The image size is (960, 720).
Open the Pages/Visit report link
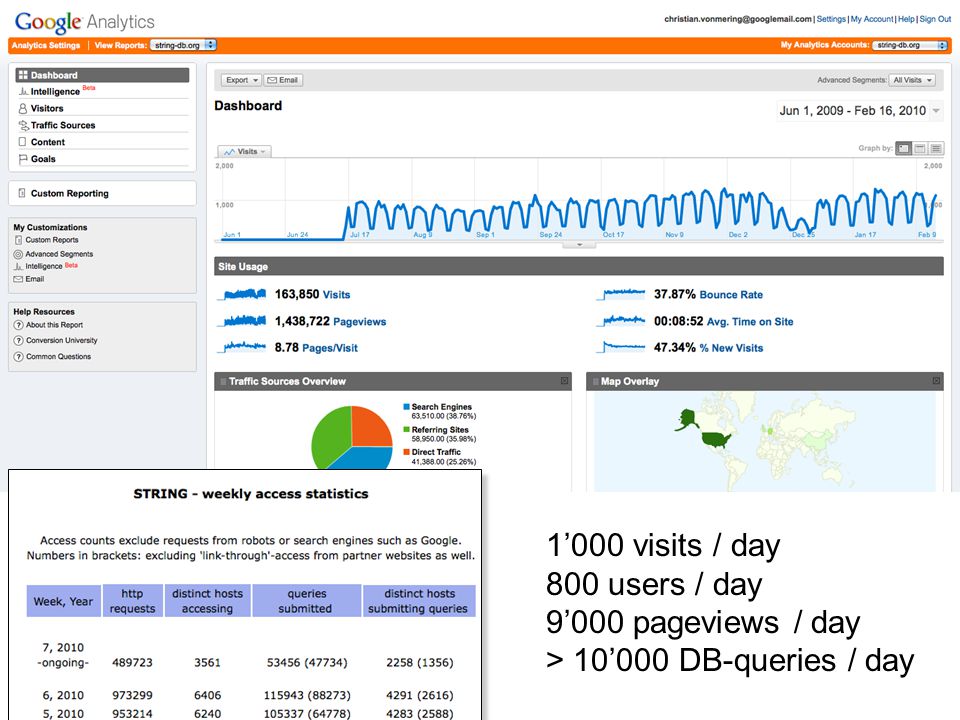click(x=329, y=348)
